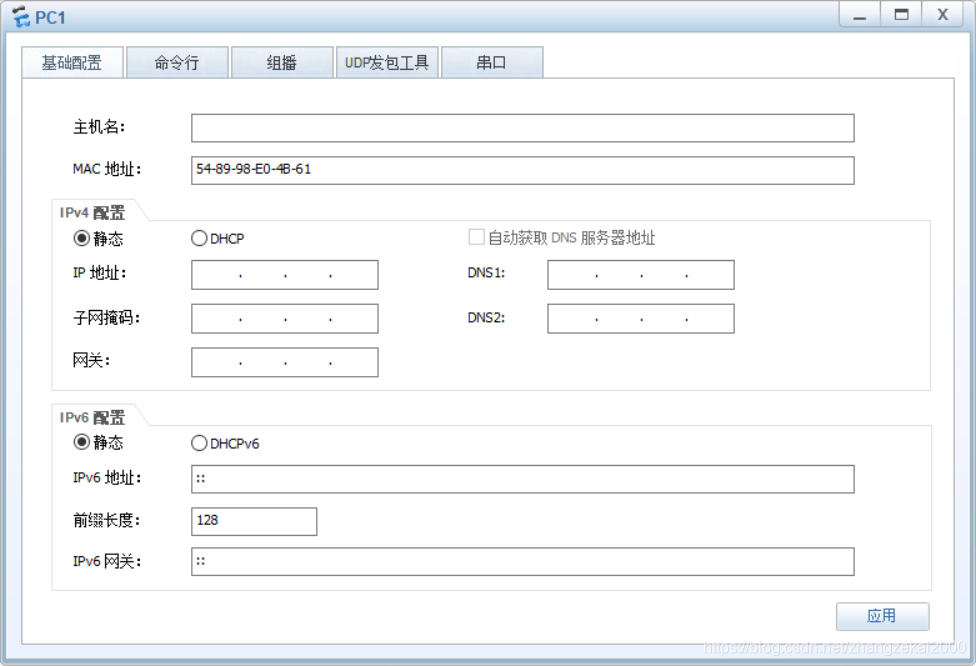Click the IP 地址 input field
The width and height of the screenshot is (976, 666).
284,274
